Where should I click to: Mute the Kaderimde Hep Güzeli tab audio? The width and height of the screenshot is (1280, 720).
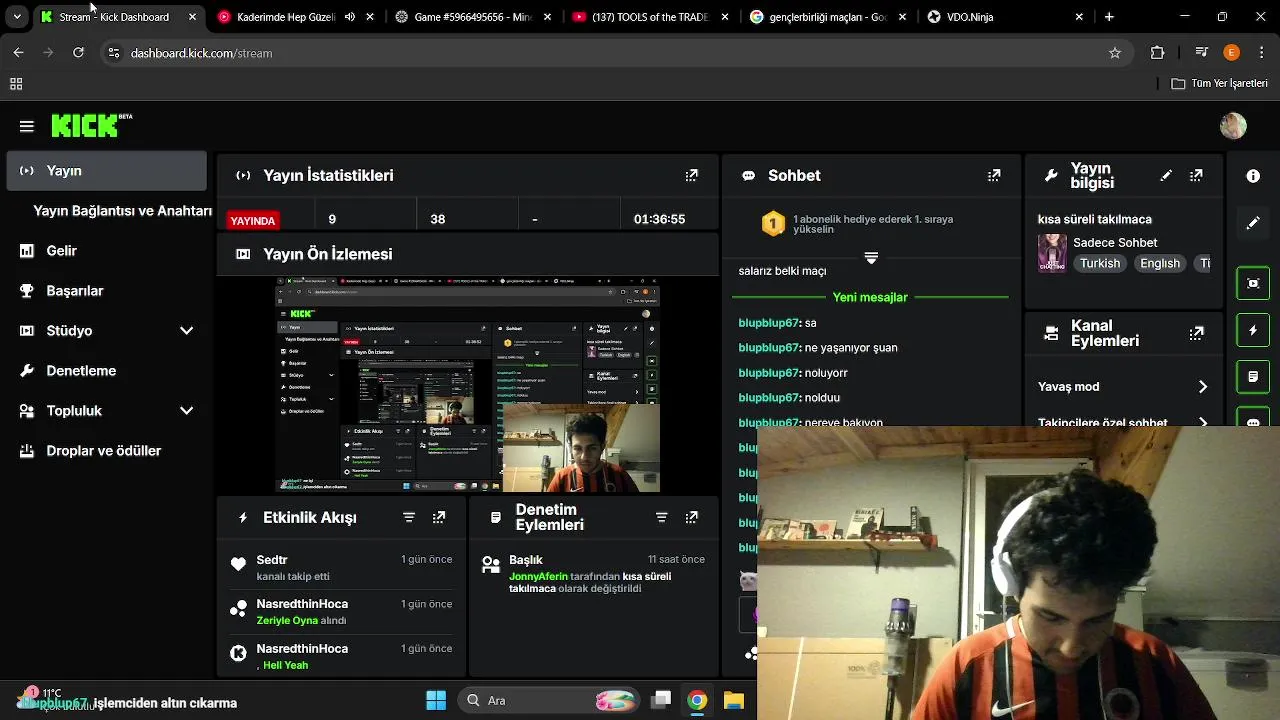tap(350, 17)
